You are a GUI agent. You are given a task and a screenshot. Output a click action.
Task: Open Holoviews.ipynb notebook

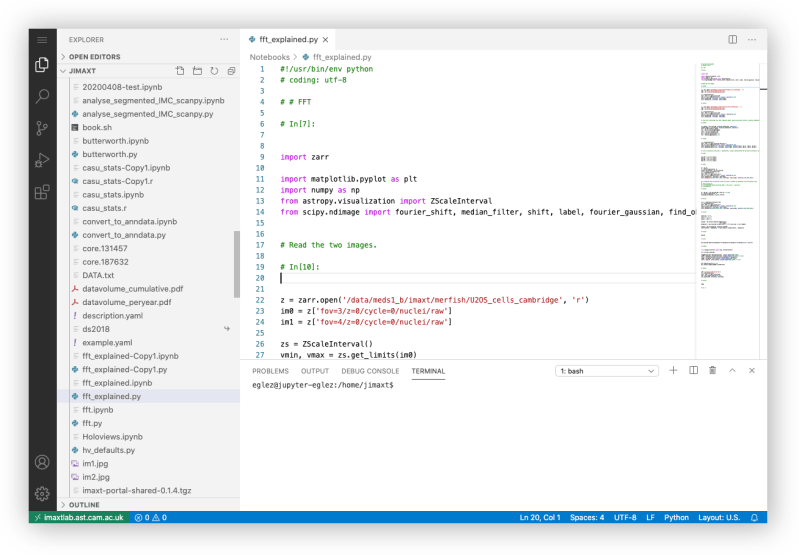112,437
